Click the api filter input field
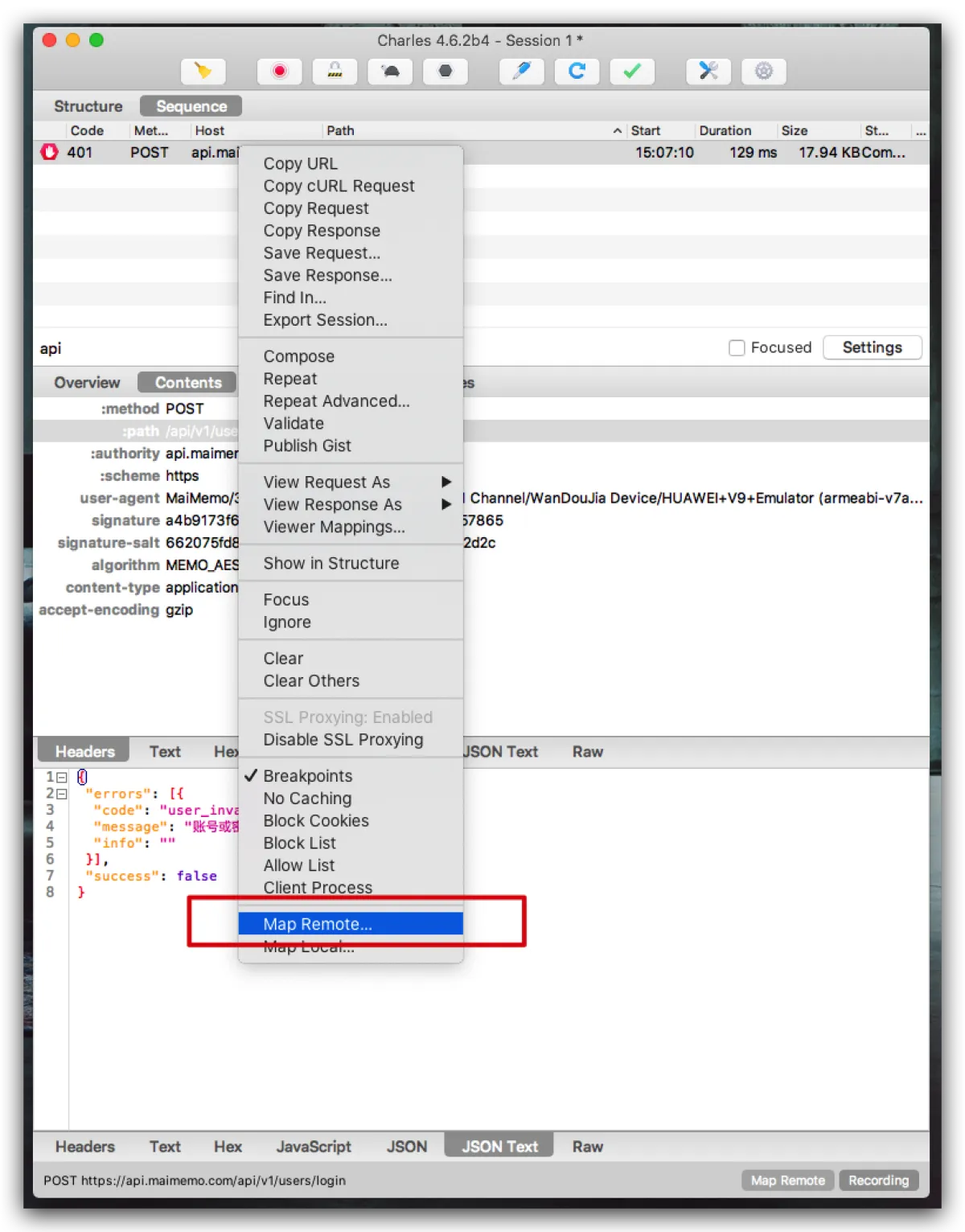The image size is (965, 1232). tap(137, 348)
